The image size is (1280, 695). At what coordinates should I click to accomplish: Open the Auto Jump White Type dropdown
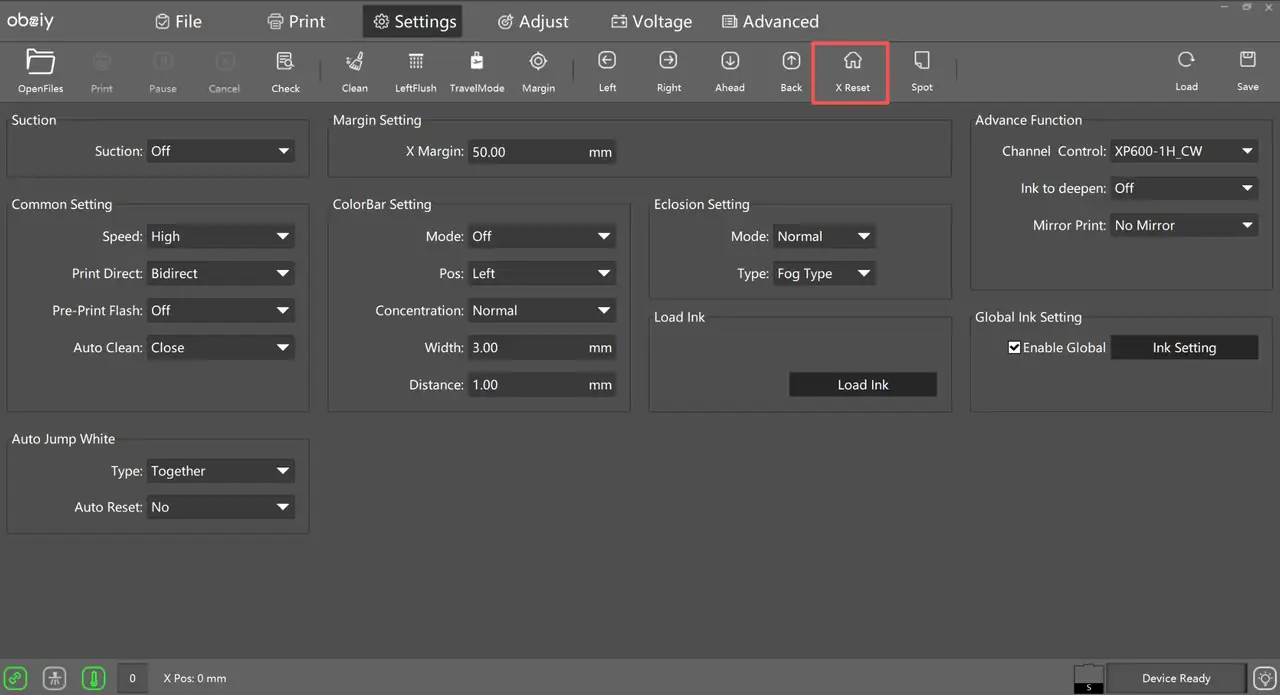tap(221, 471)
